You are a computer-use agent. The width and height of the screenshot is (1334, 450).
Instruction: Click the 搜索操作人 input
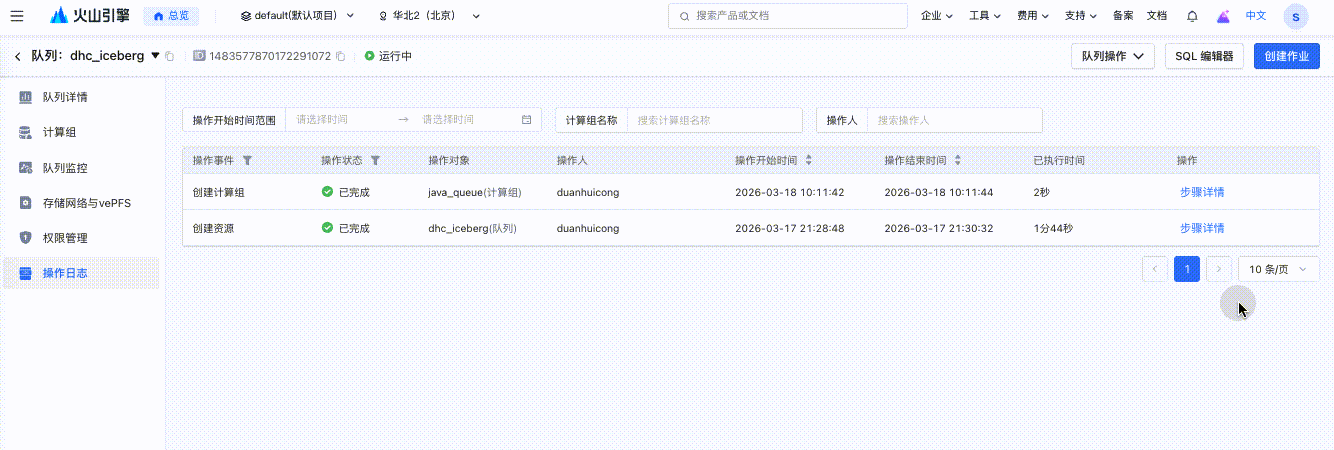click(x=954, y=119)
